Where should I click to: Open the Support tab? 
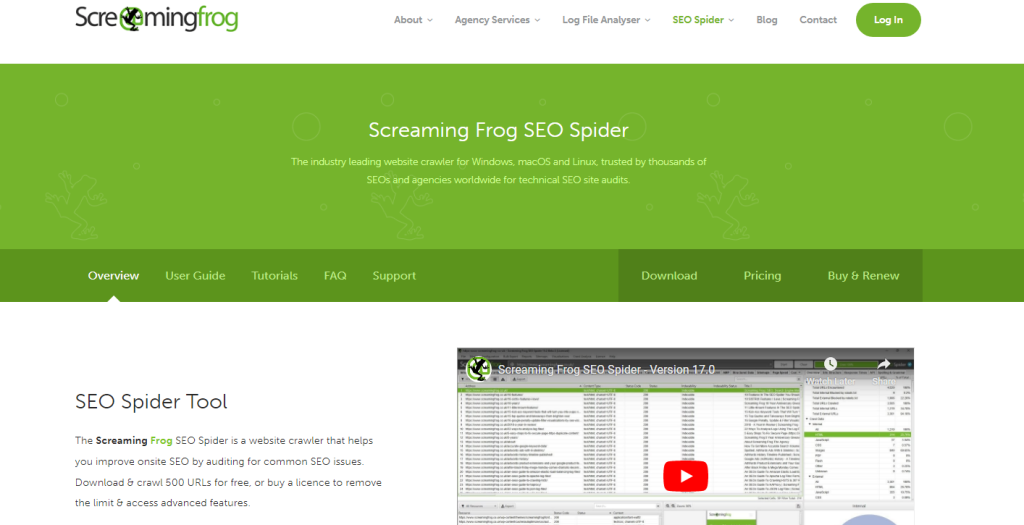(394, 276)
